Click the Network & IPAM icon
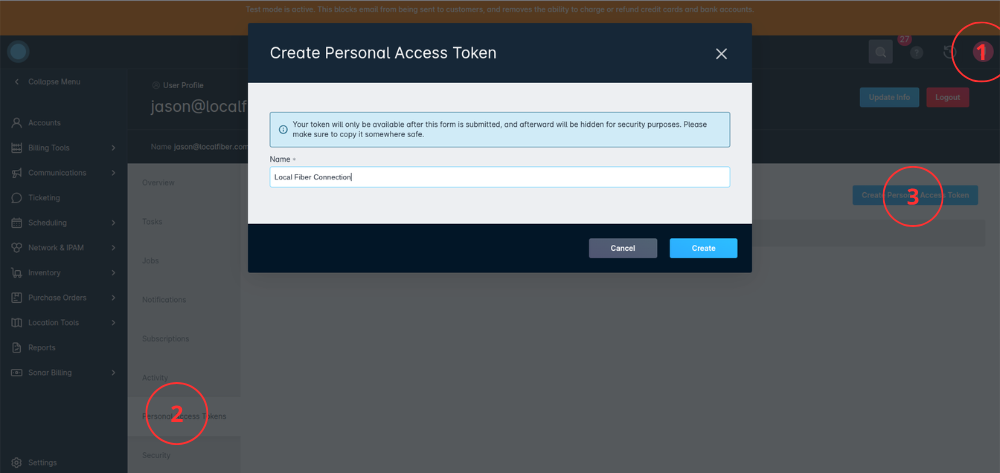Screen dimensions: 1000x473 pos(17,248)
